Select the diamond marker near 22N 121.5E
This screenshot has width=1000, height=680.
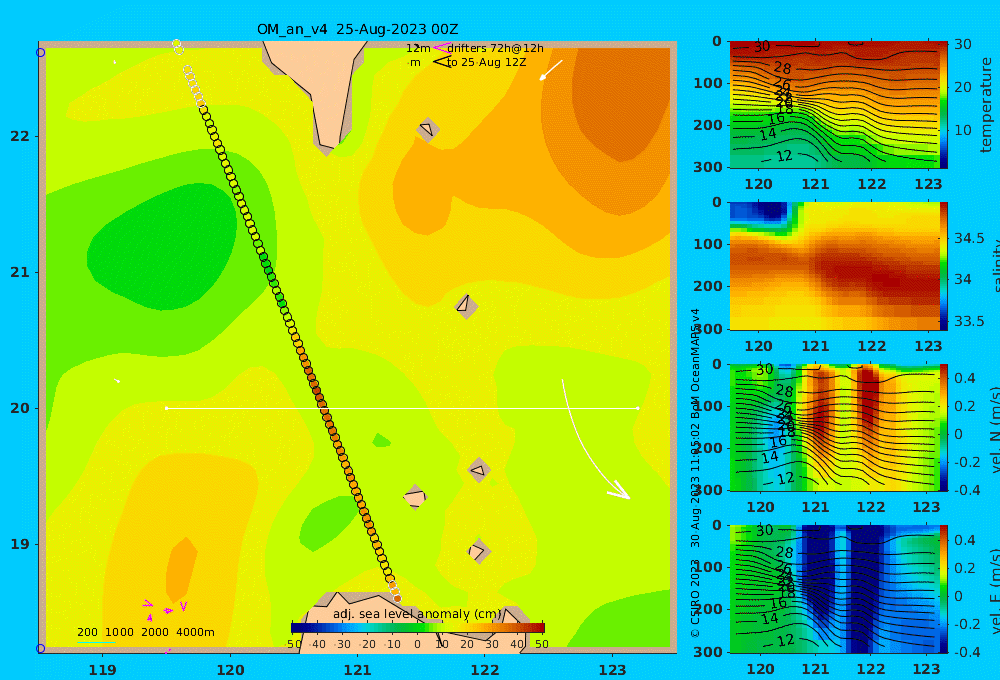coord(428,130)
